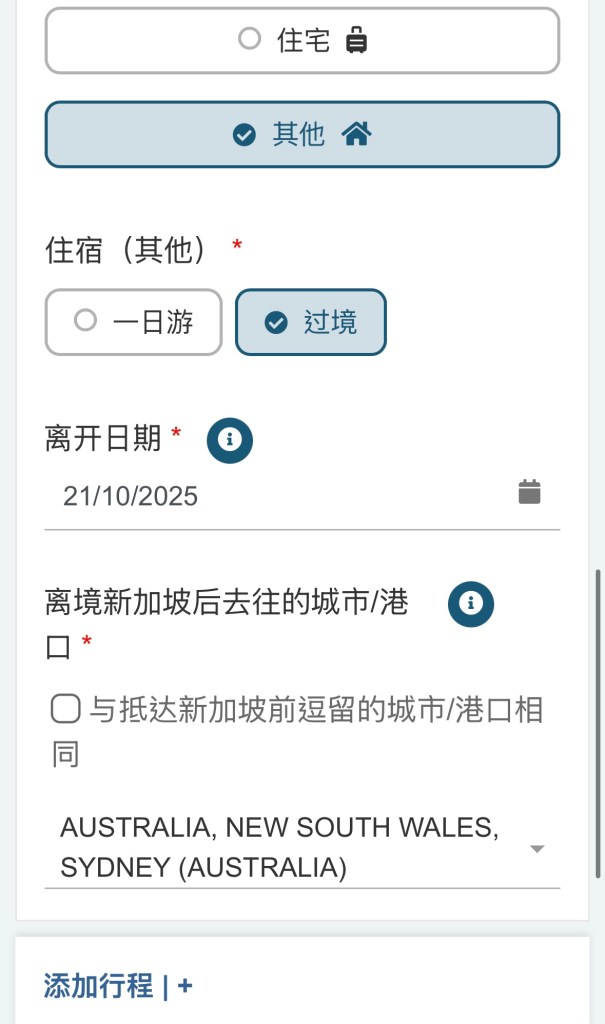Click the checkmark icon on 其他 option
605x1024 pixels.
[x=244, y=135]
